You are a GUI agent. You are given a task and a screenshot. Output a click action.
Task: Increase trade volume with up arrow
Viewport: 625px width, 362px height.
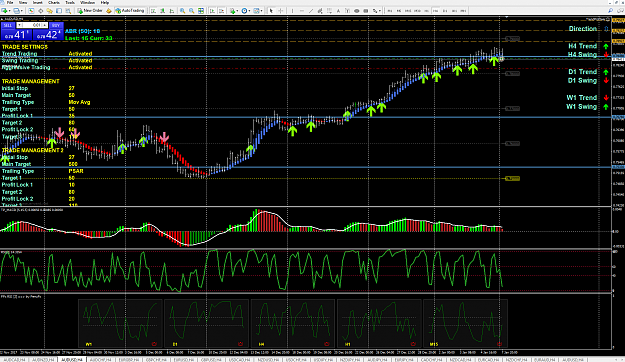(x=45, y=25)
